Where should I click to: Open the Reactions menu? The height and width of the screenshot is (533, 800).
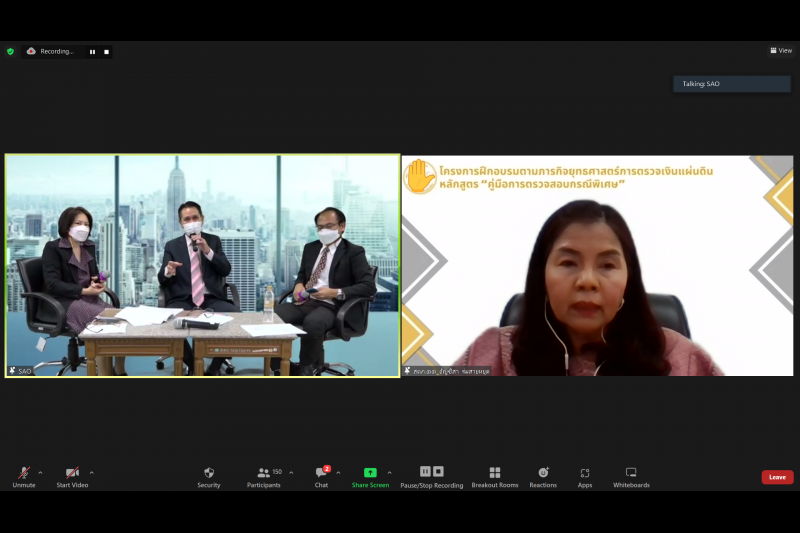point(543,476)
